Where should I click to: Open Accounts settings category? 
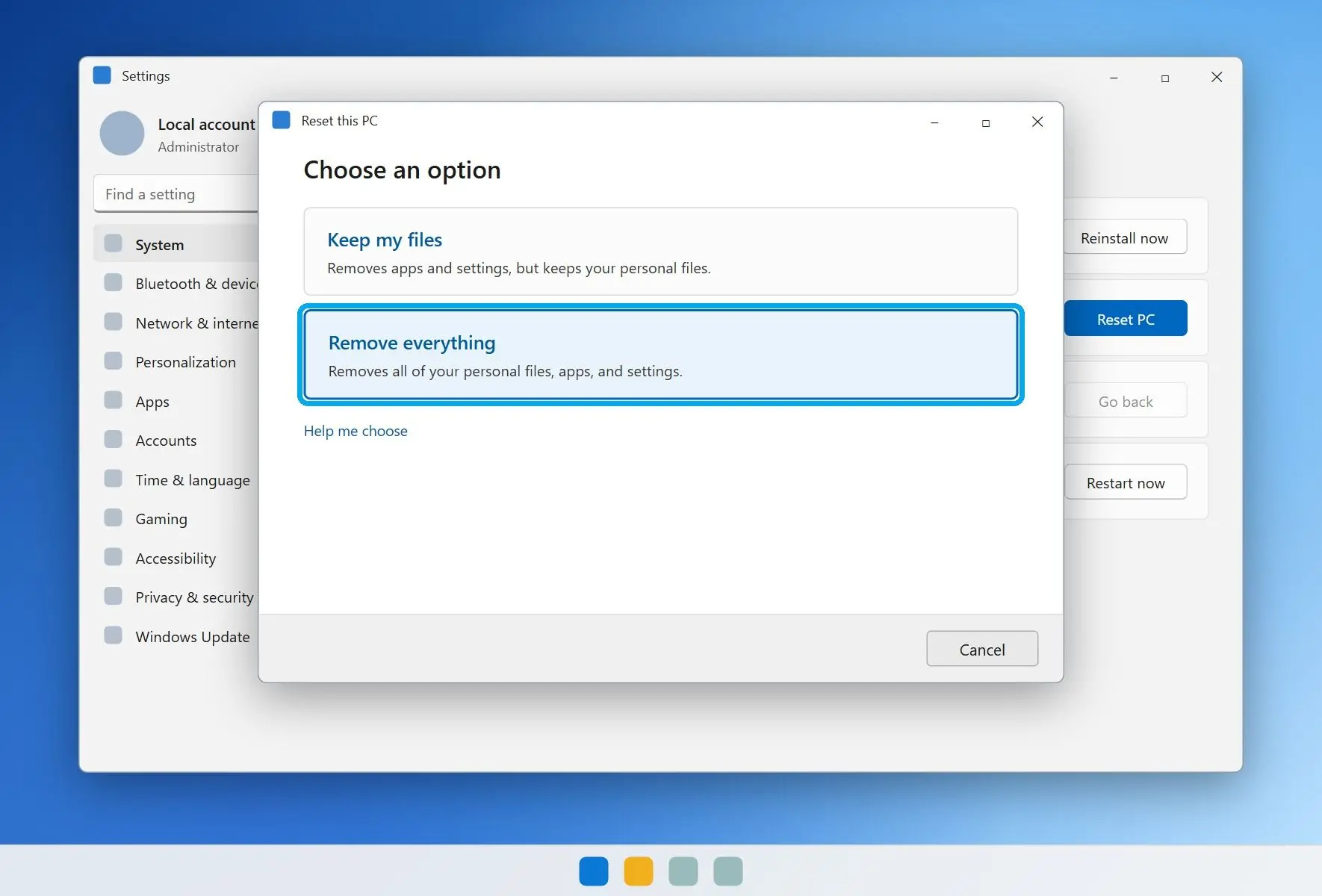[x=176, y=441]
